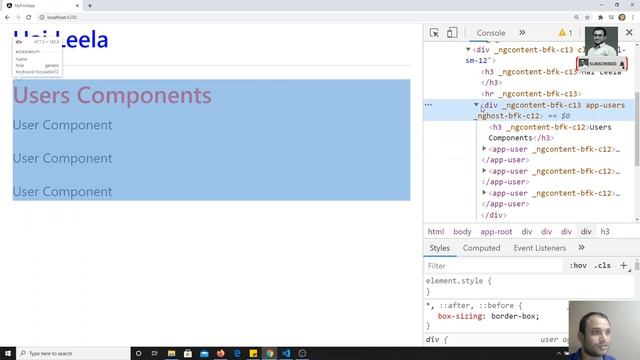
Task: Select the hr element in DOM tree
Action: point(531,94)
